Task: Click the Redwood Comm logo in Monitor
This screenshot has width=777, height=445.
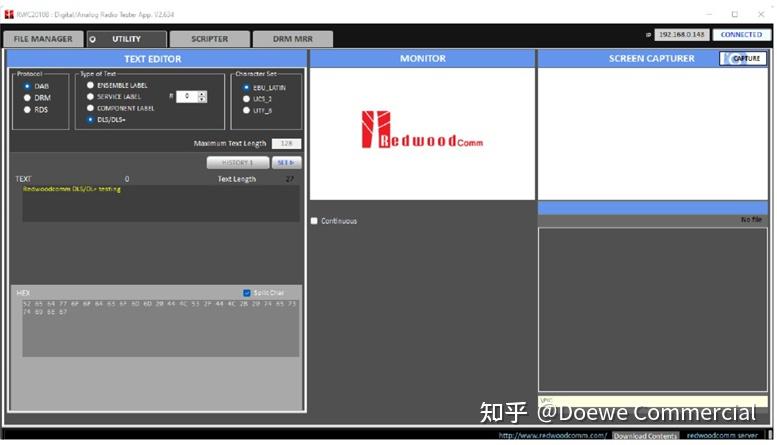Action: pos(422,130)
